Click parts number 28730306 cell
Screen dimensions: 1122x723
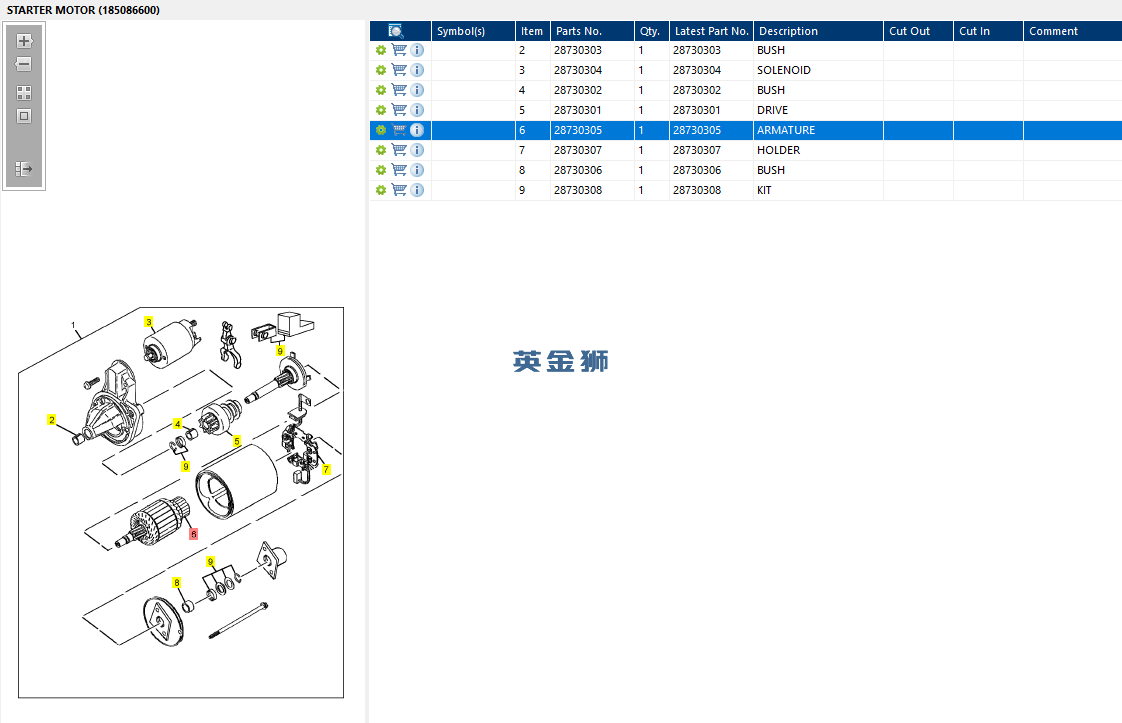[x=592, y=170]
